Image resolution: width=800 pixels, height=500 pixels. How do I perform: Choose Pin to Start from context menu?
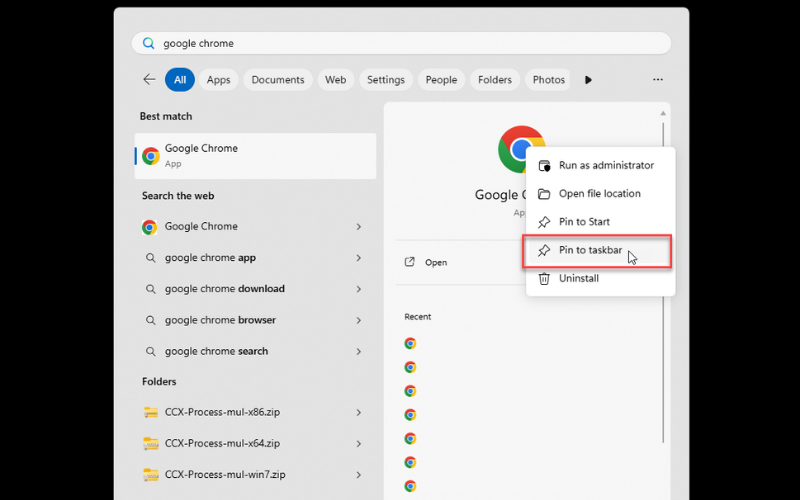601,222
